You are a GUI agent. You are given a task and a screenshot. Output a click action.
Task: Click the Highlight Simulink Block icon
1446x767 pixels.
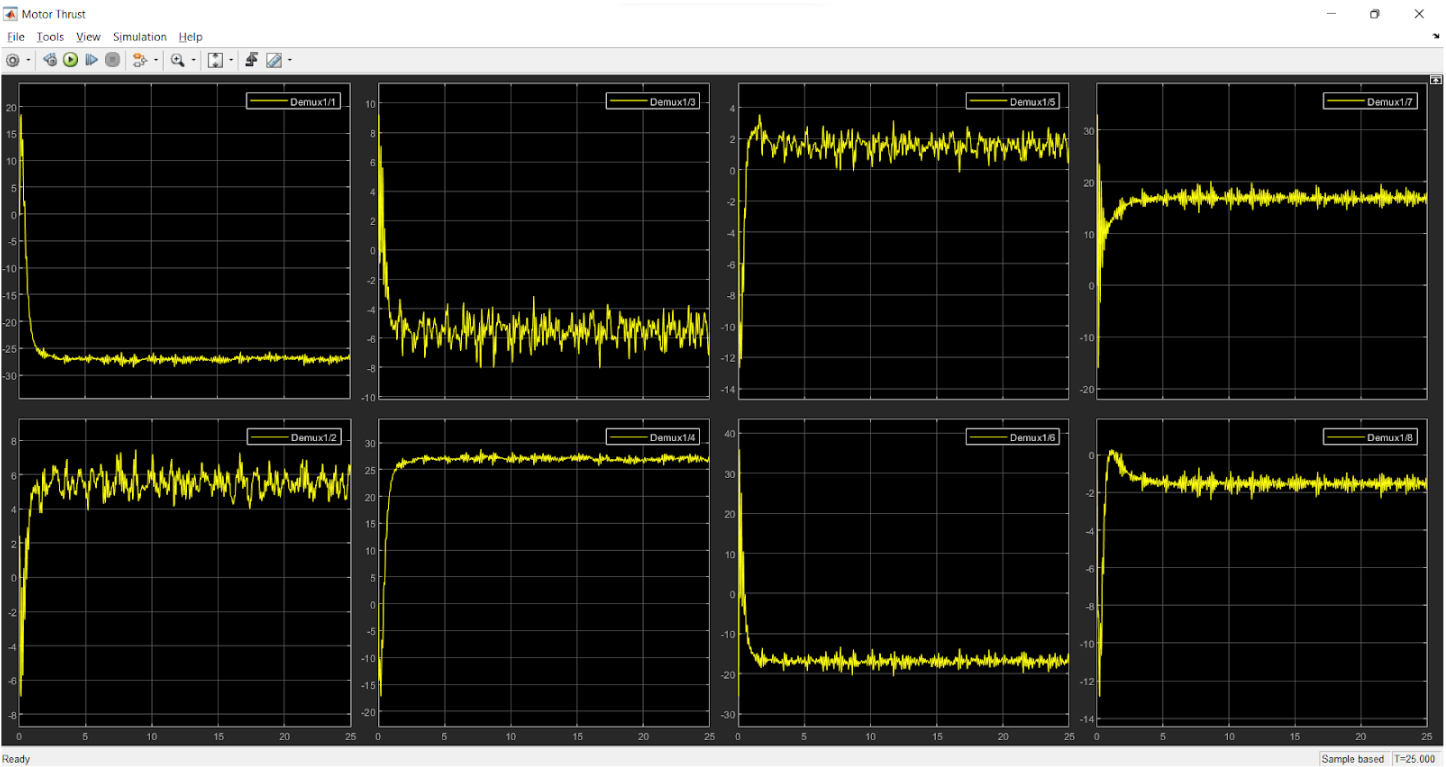(140, 60)
